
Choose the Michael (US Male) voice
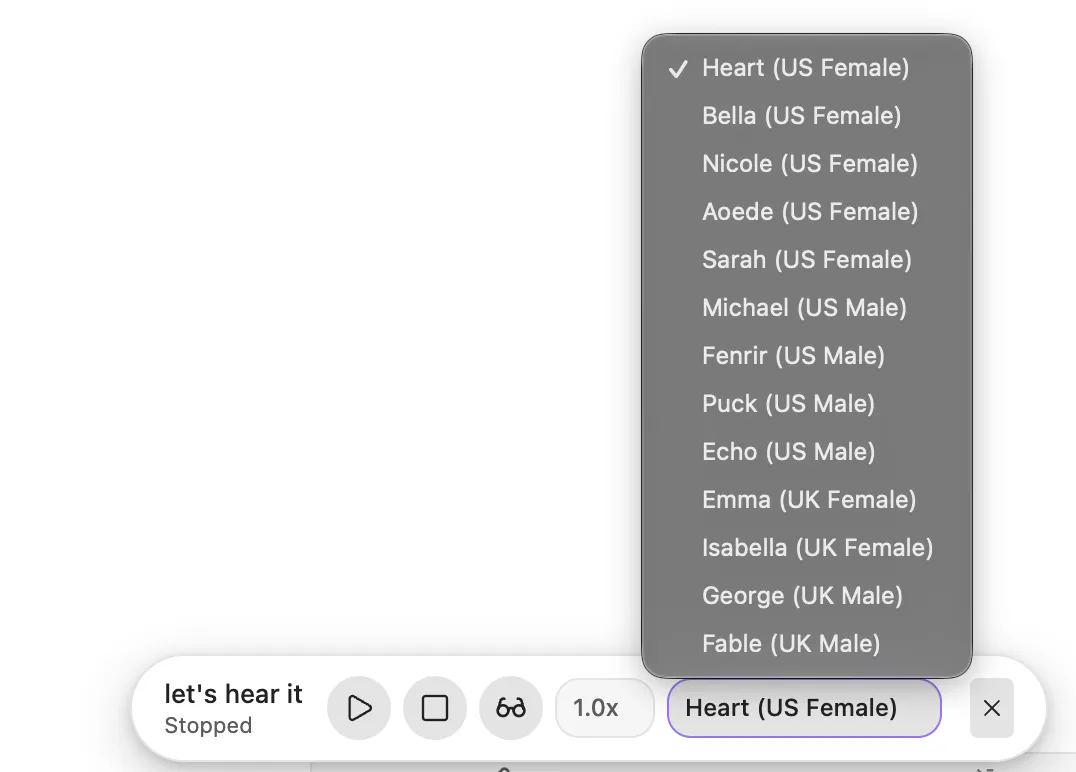[807, 308]
